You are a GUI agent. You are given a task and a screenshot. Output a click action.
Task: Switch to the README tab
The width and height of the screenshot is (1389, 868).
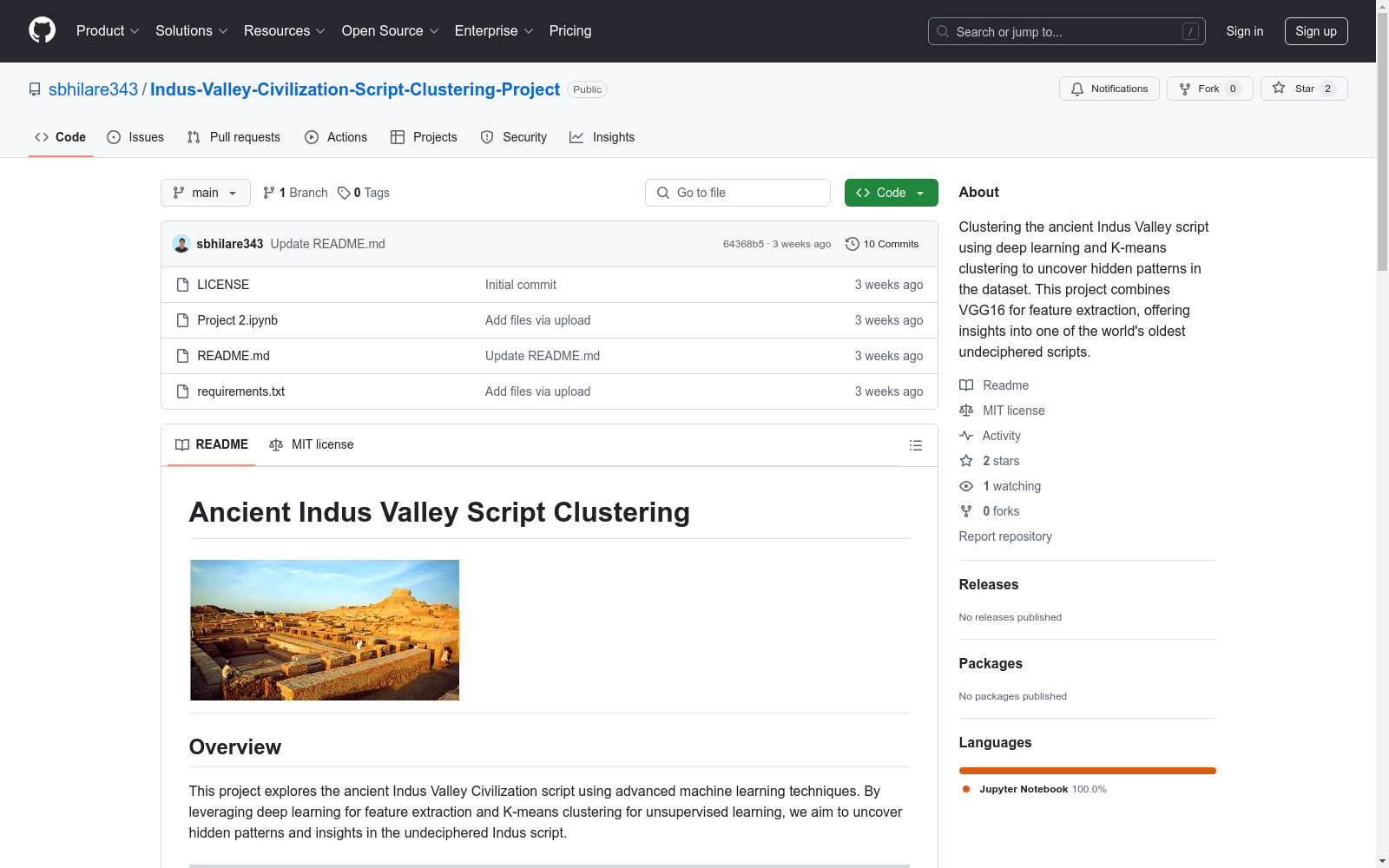[212, 444]
